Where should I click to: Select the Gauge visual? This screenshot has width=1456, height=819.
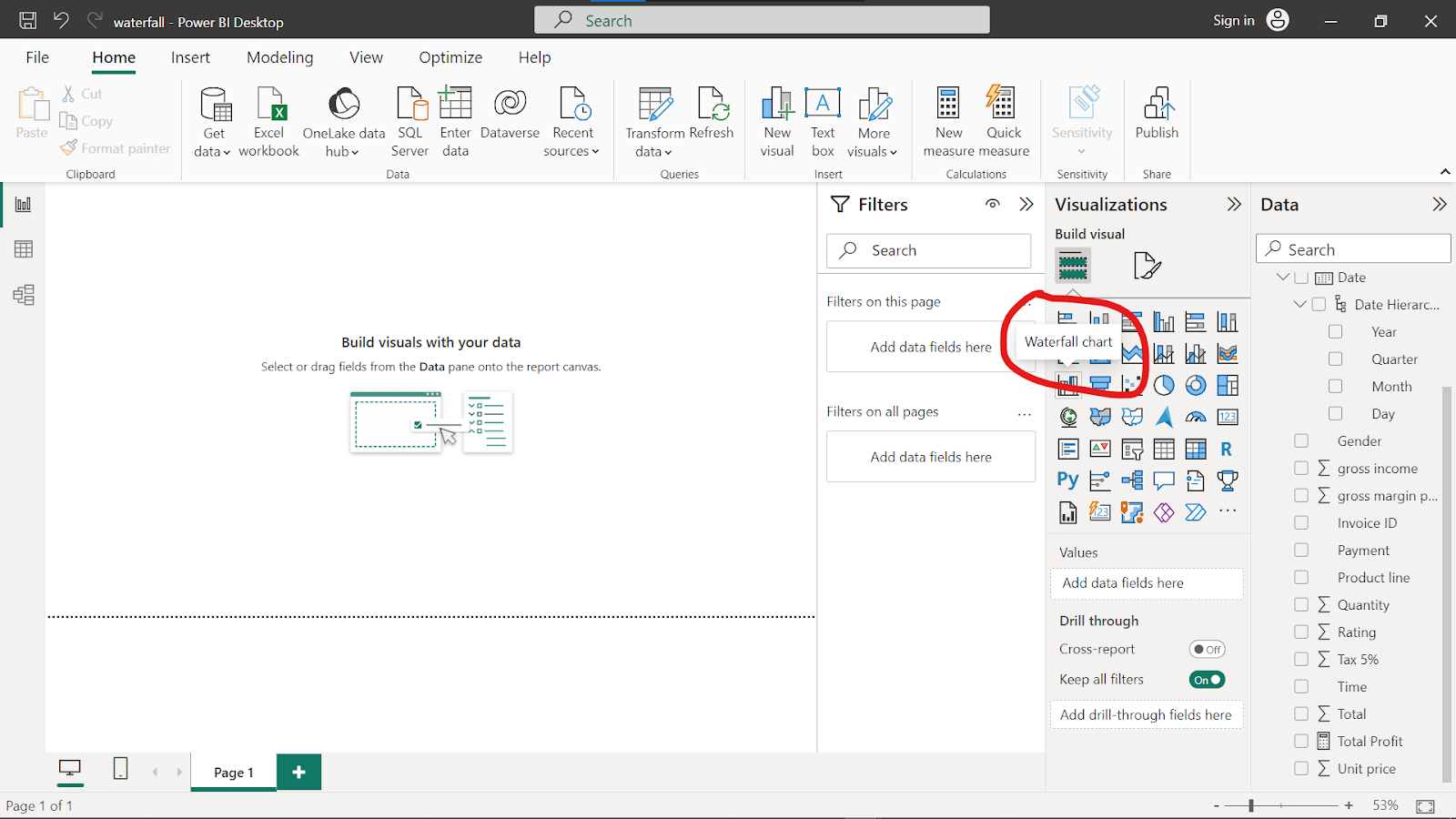1196,417
